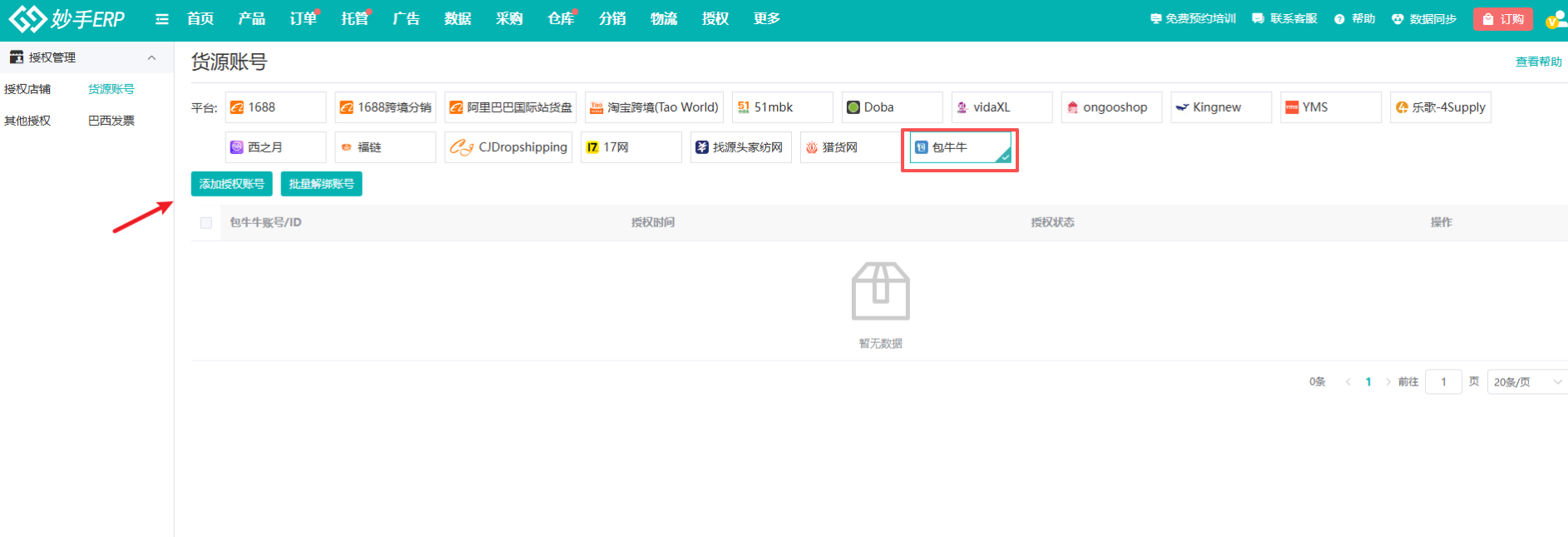
Task: Pick 找源头家纺网 platform
Action: 741,147
